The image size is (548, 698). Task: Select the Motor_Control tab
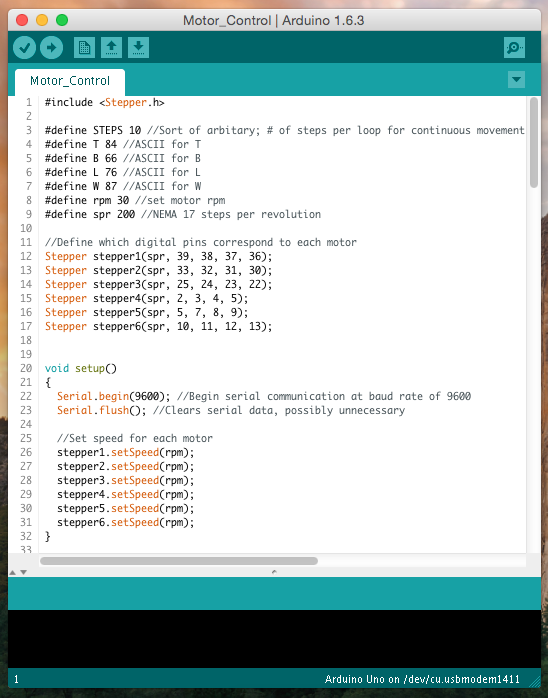(70, 81)
